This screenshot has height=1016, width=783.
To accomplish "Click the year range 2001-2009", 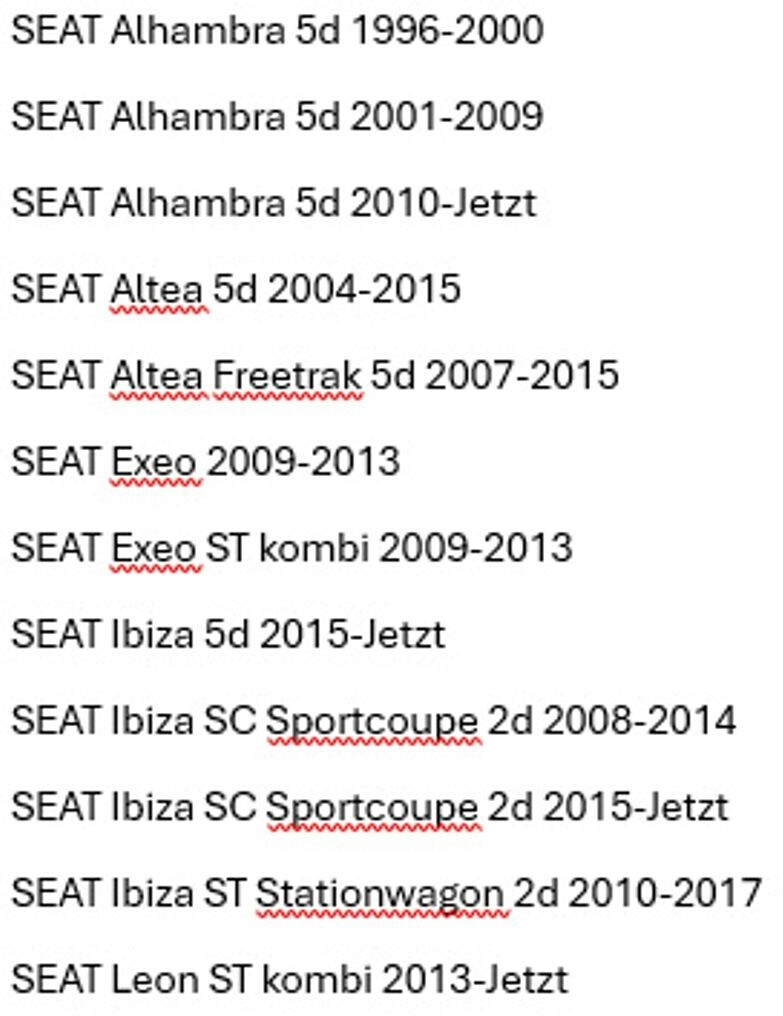I will tap(447, 116).
